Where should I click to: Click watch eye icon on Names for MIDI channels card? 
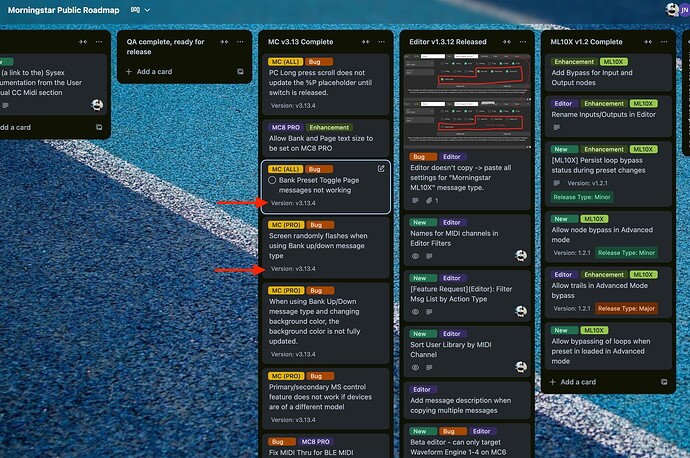coord(415,256)
